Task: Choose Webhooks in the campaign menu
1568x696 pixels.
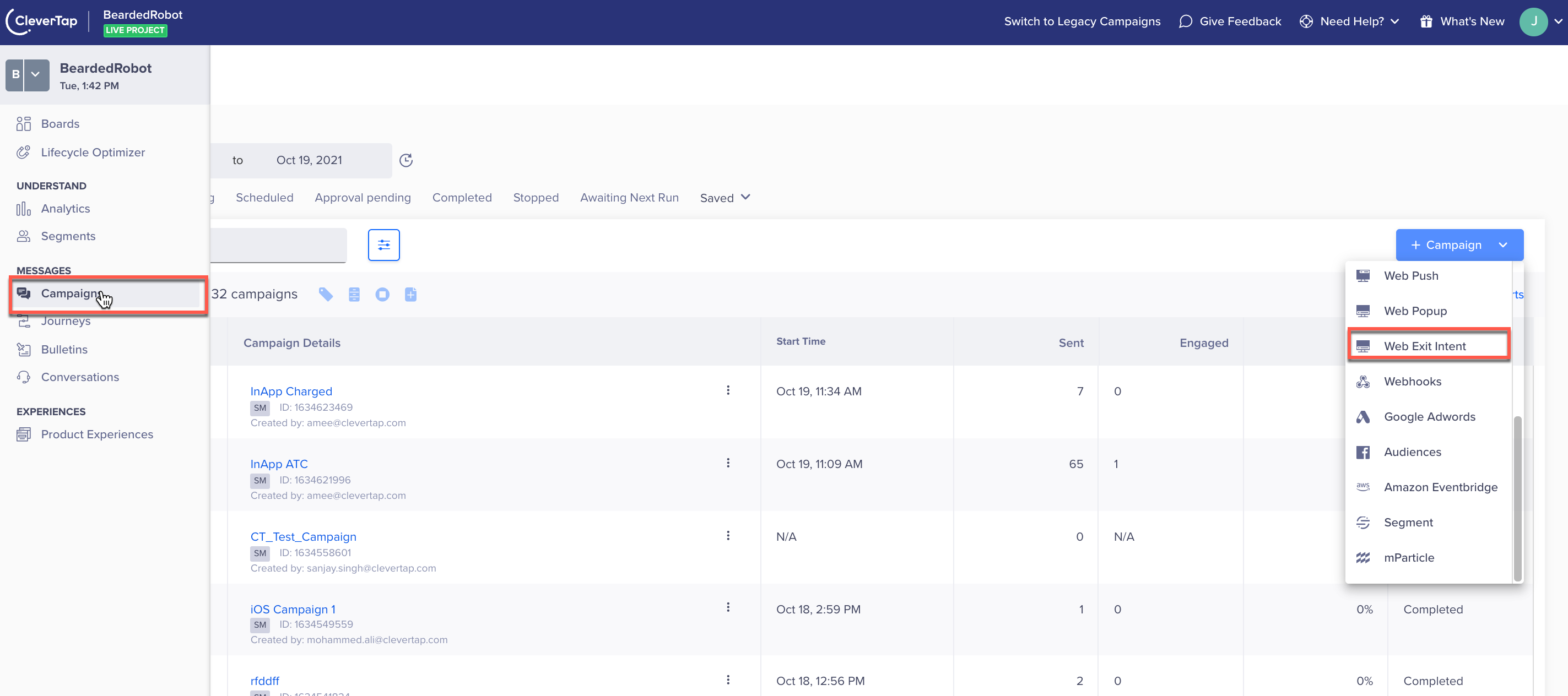Action: coord(1412,382)
